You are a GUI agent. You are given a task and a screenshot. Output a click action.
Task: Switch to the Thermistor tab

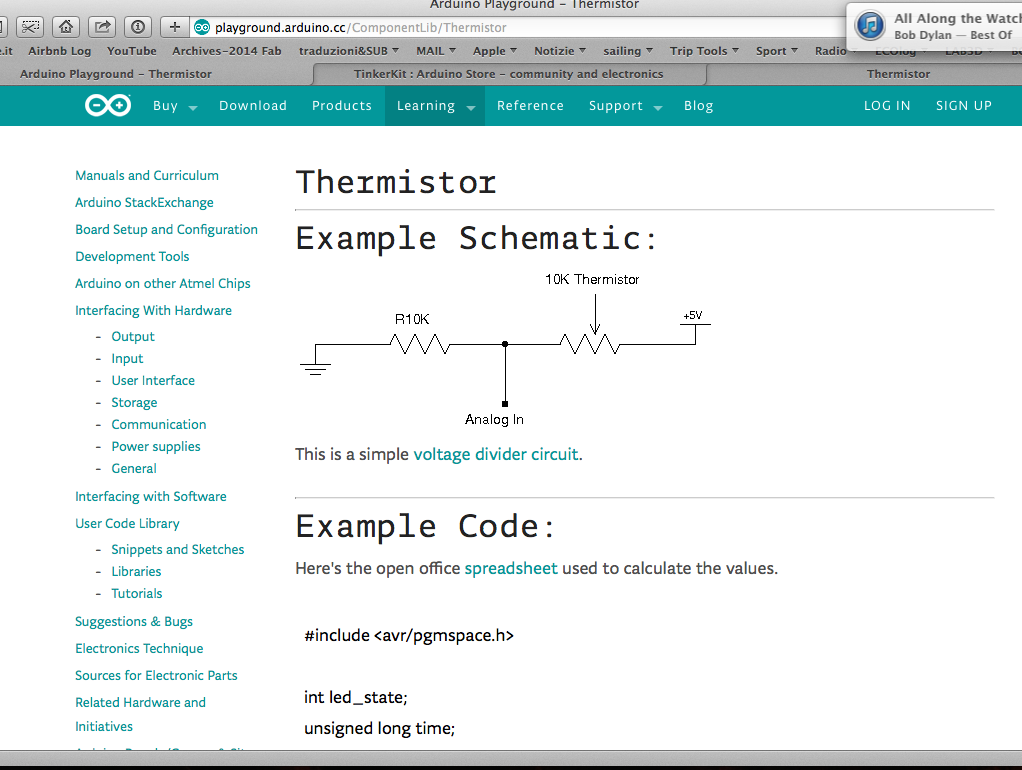coord(898,74)
